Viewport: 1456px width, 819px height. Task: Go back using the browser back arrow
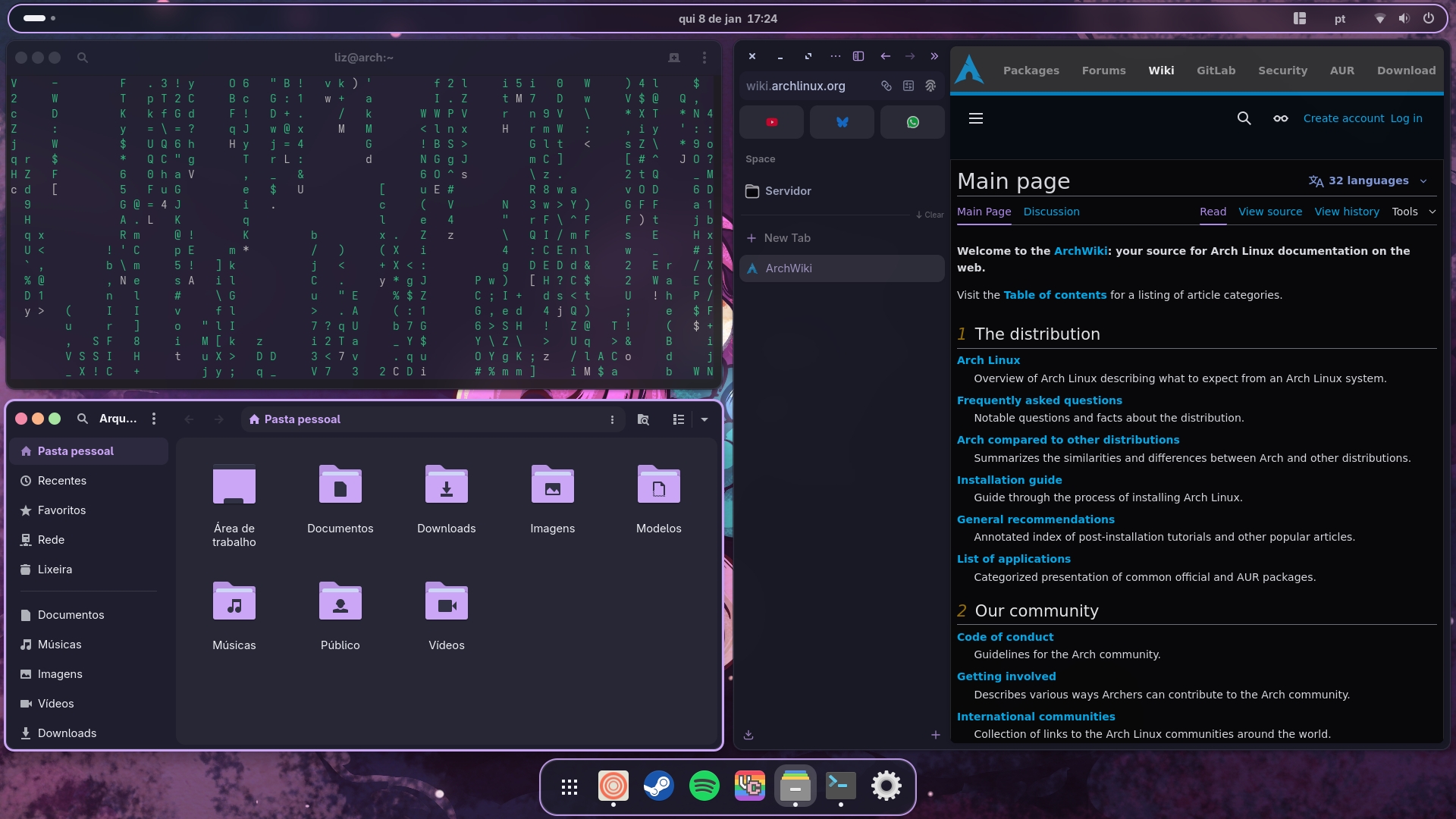coord(885,56)
